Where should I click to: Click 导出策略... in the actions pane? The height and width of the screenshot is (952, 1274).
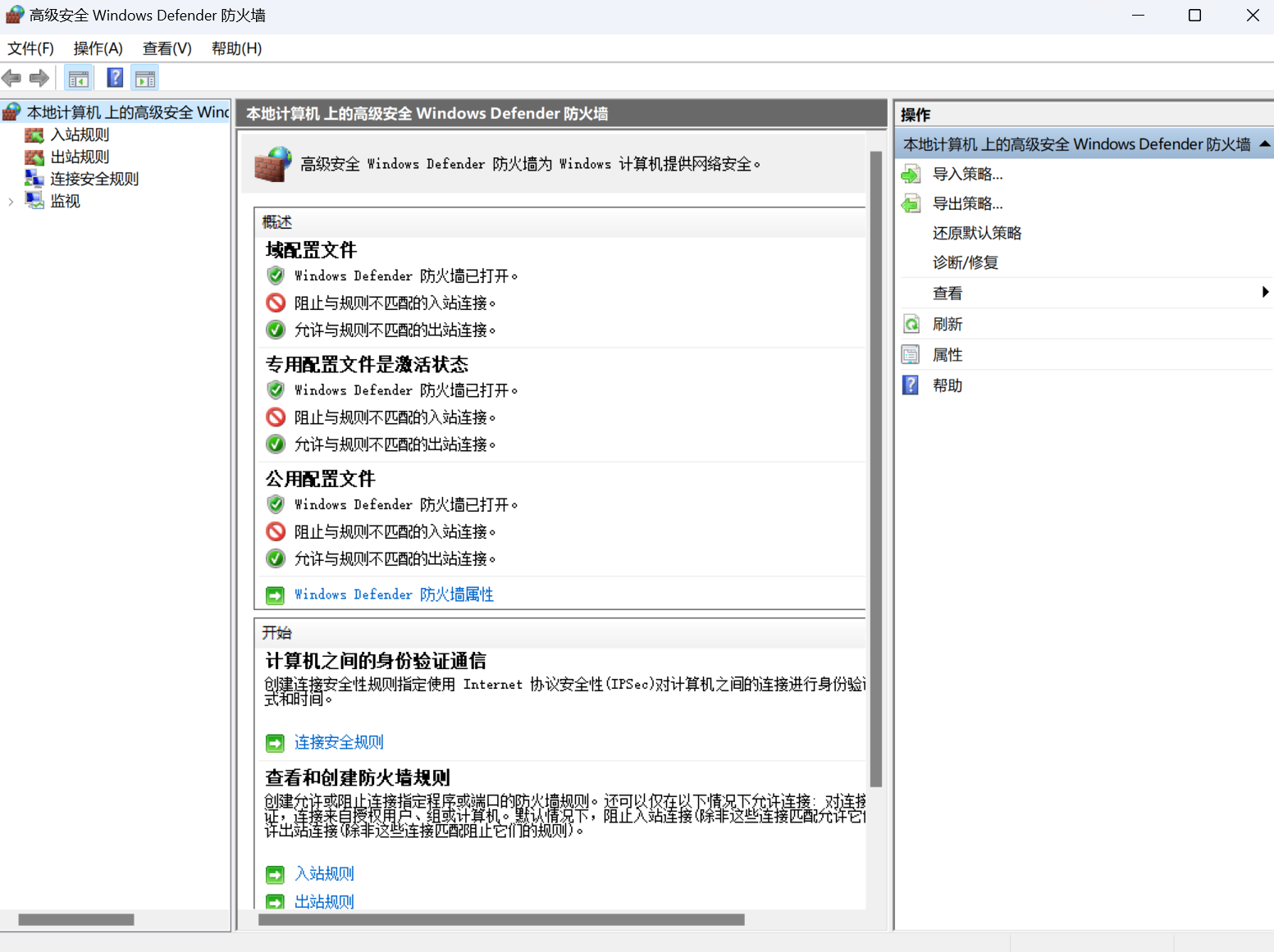[968, 203]
